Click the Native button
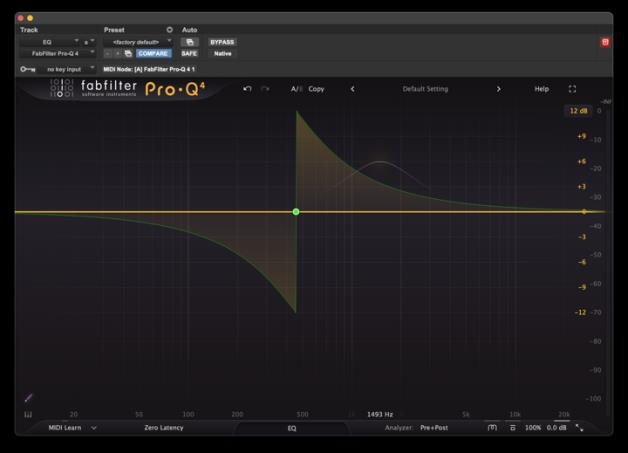 (x=222, y=53)
